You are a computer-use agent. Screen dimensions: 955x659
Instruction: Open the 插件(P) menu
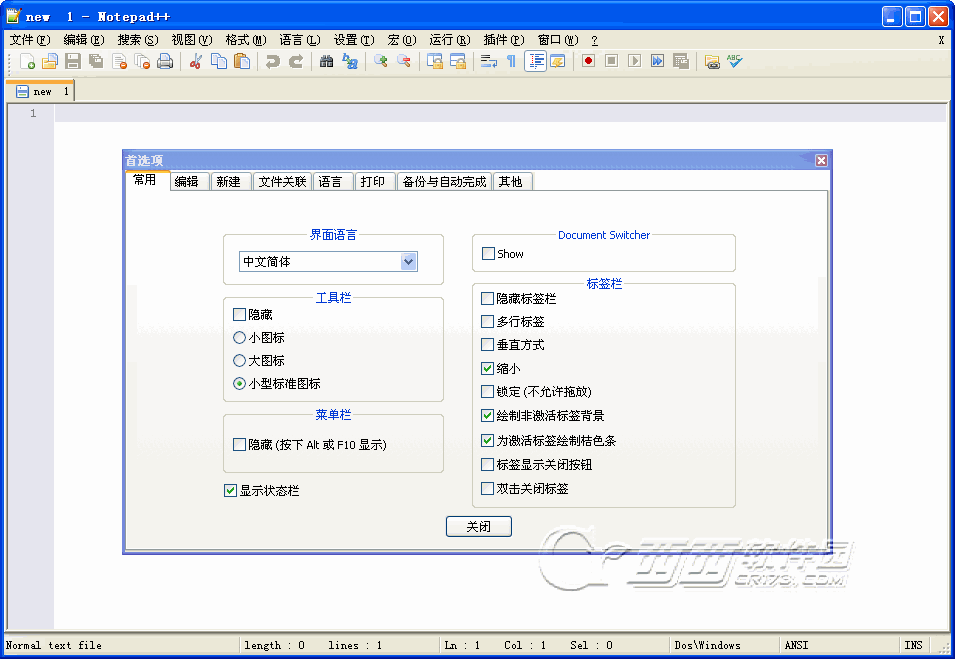coord(504,40)
